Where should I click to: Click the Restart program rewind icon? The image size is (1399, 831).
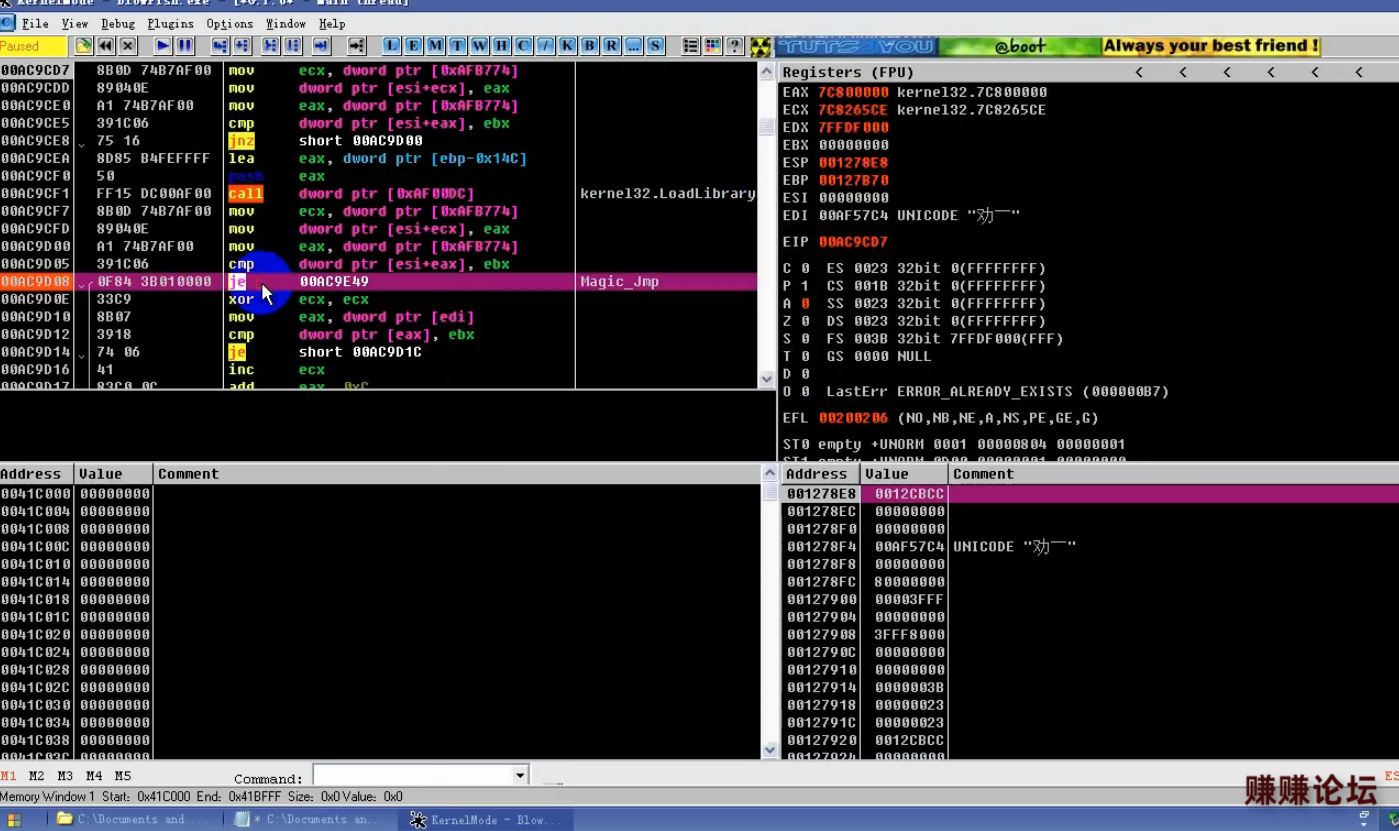click(x=106, y=46)
